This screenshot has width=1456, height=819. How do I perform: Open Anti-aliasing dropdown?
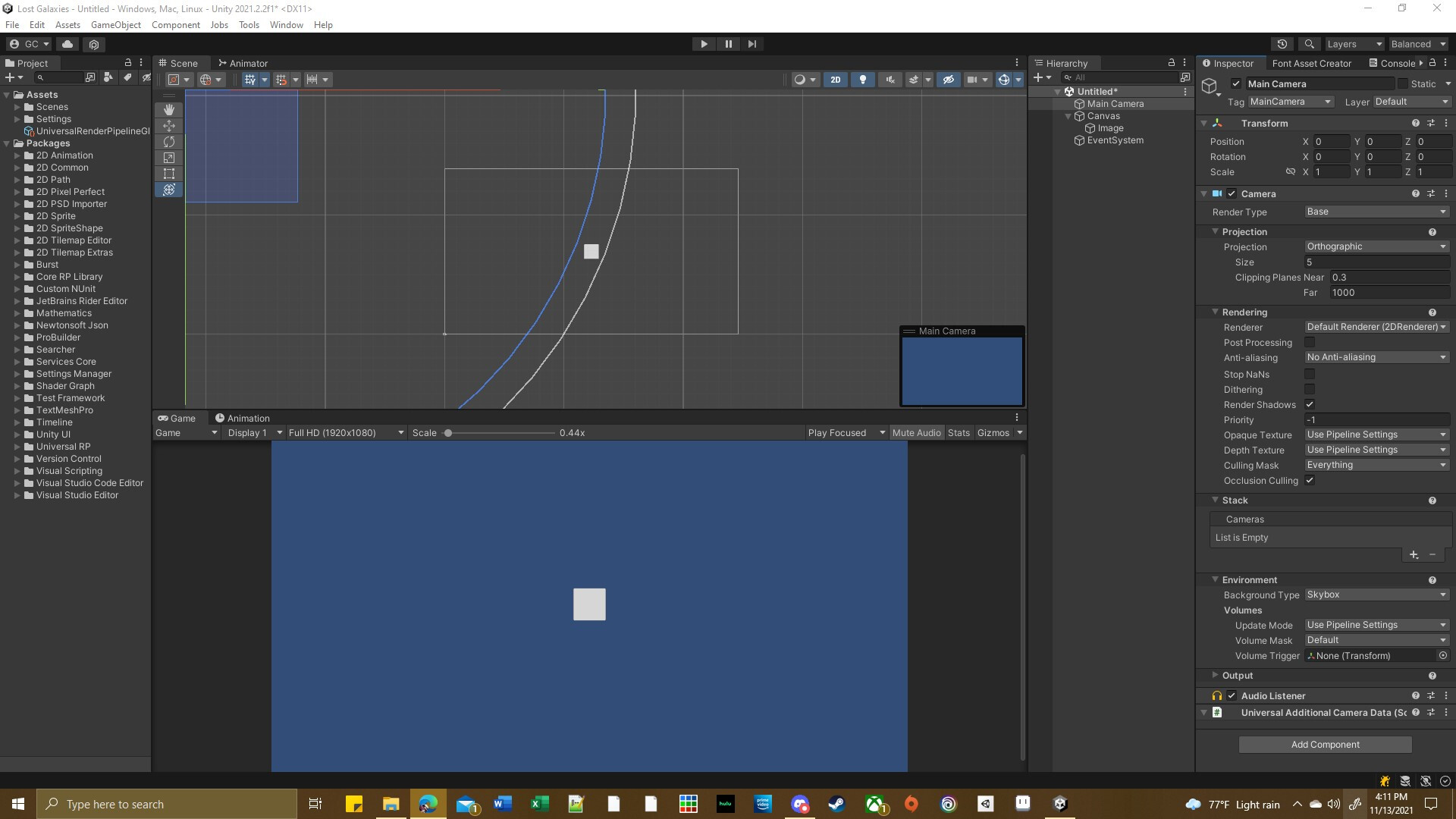[1377, 358]
